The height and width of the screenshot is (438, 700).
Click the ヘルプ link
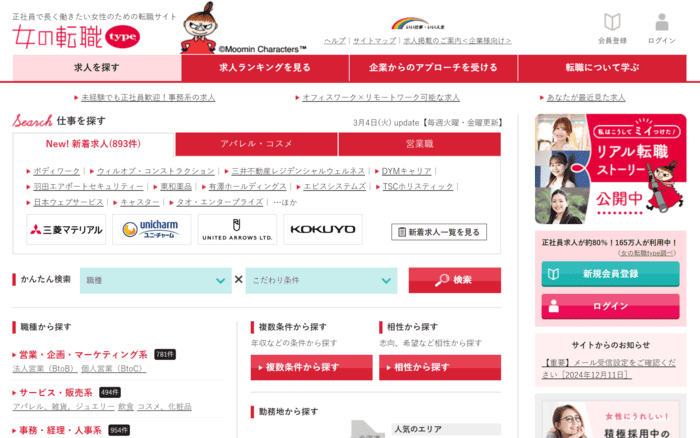tap(335, 41)
